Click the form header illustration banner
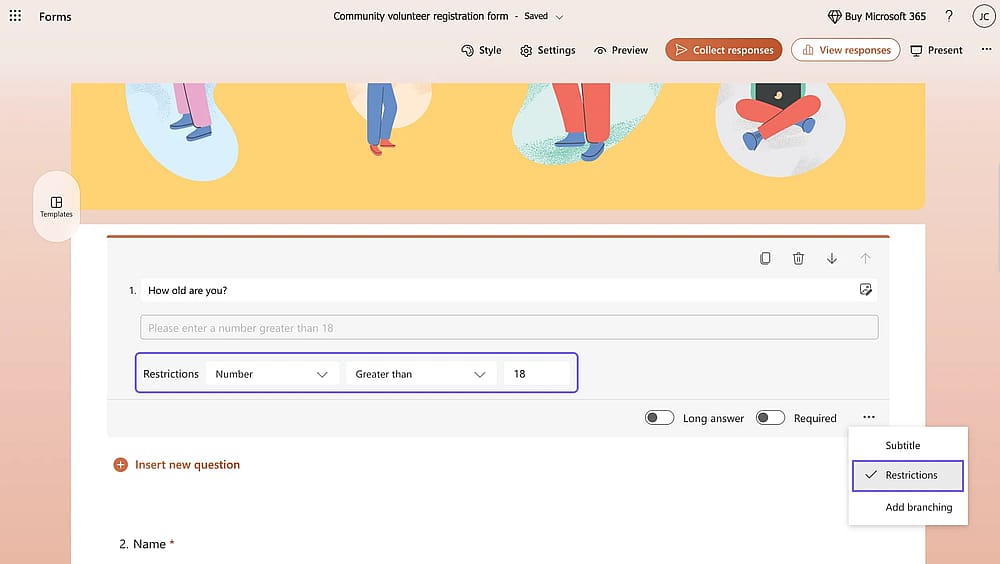Image resolution: width=1000 pixels, height=564 pixels. point(497,146)
